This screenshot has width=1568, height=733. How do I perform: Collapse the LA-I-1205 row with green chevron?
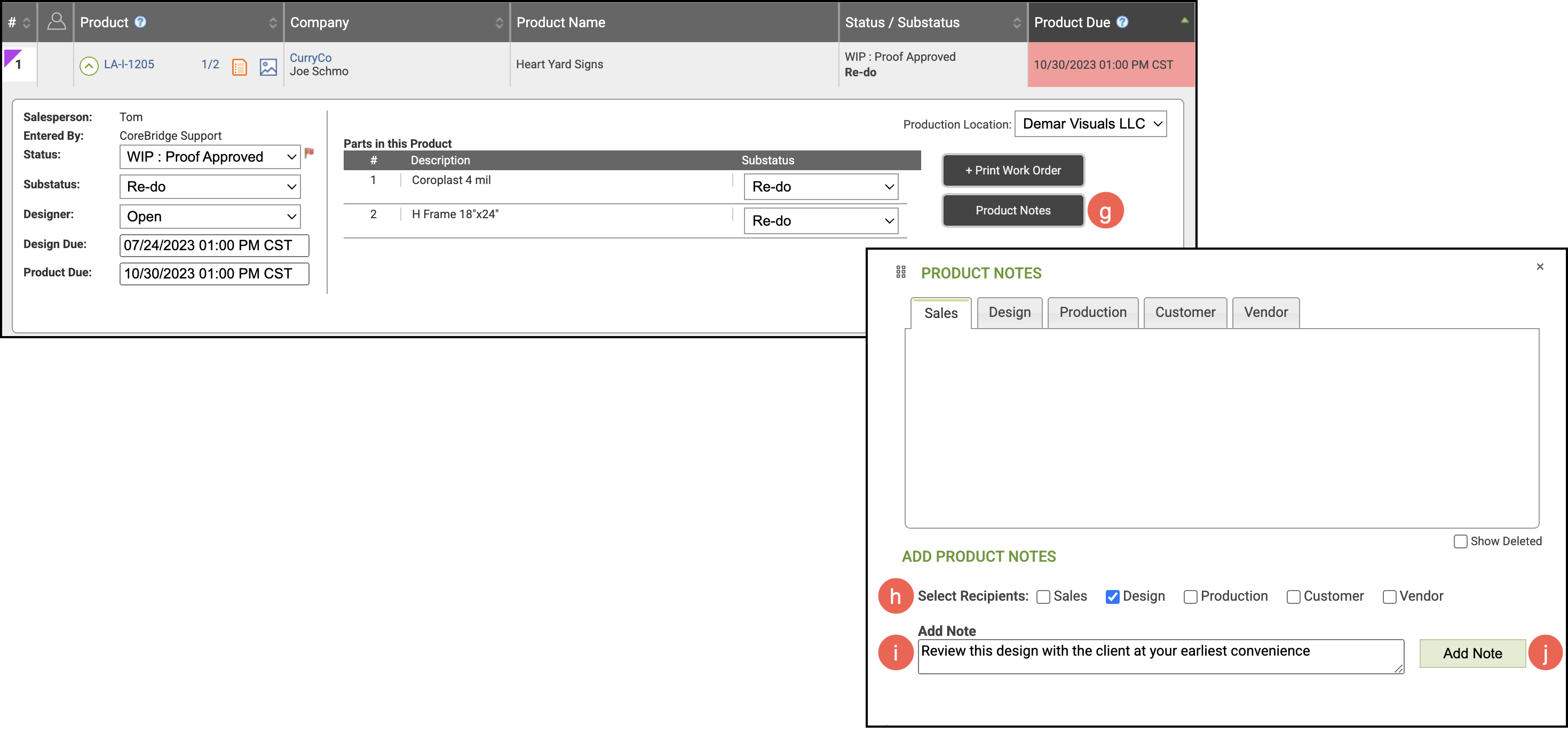tap(89, 65)
